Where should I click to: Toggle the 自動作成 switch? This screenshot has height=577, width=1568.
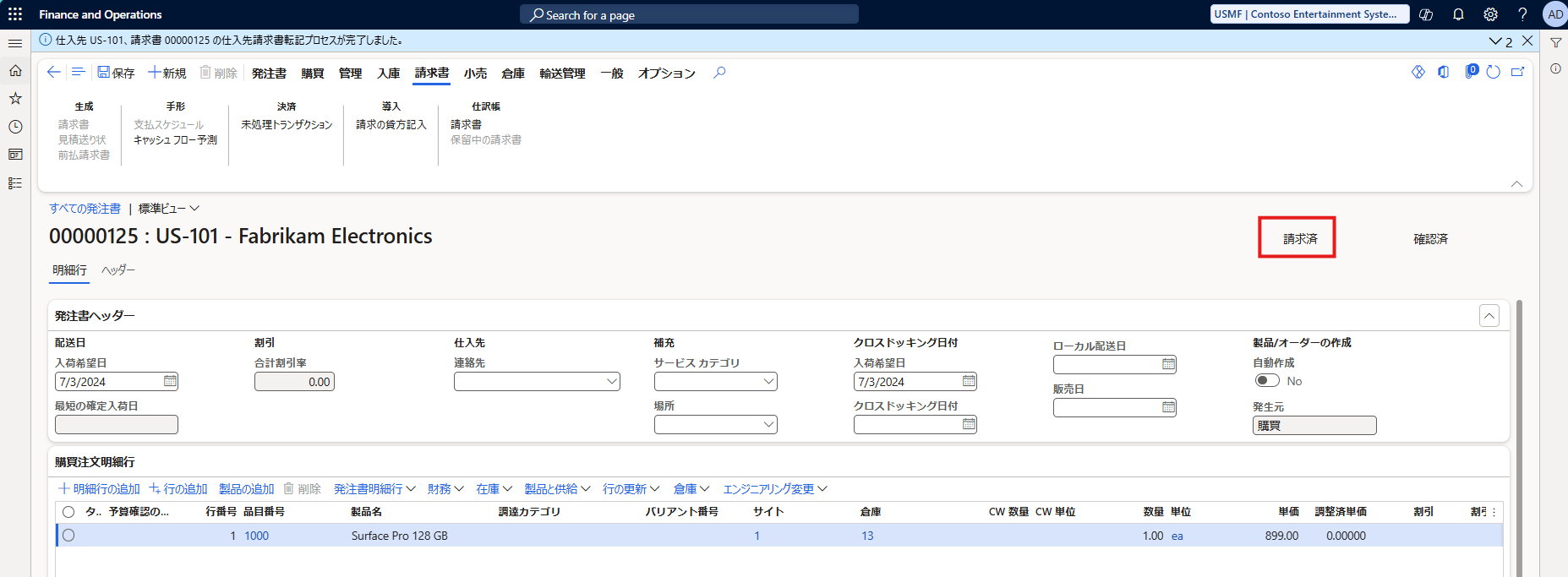[1266, 381]
